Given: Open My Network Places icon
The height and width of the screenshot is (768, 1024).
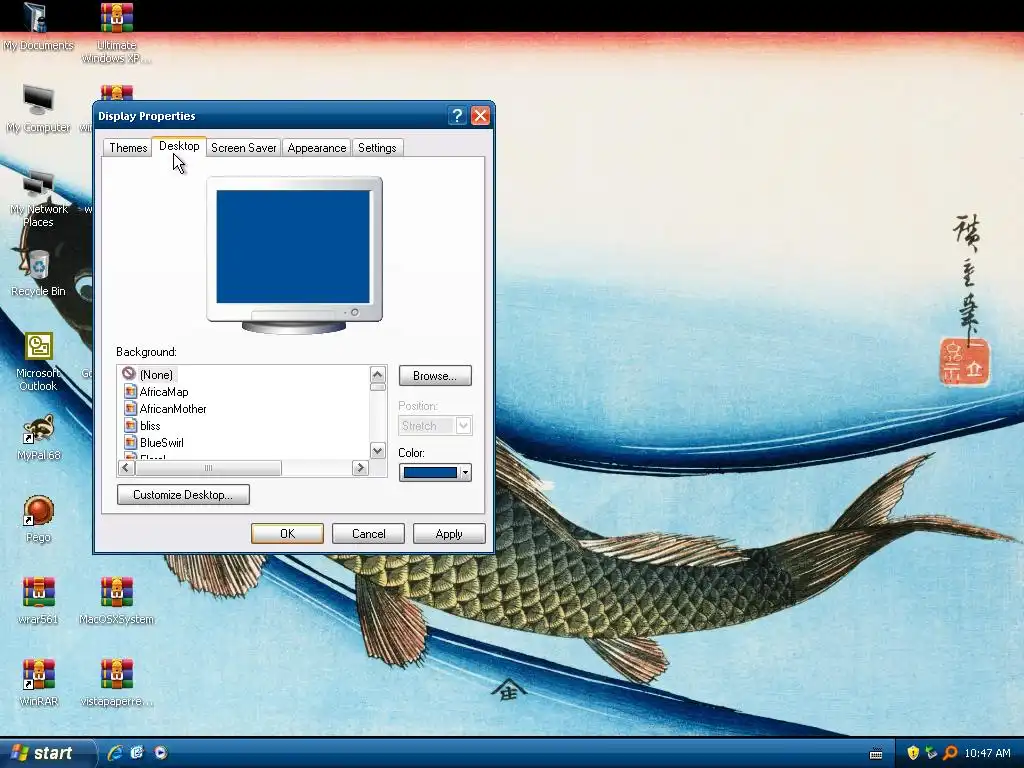Looking at the screenshot, I should click(38, 197).
